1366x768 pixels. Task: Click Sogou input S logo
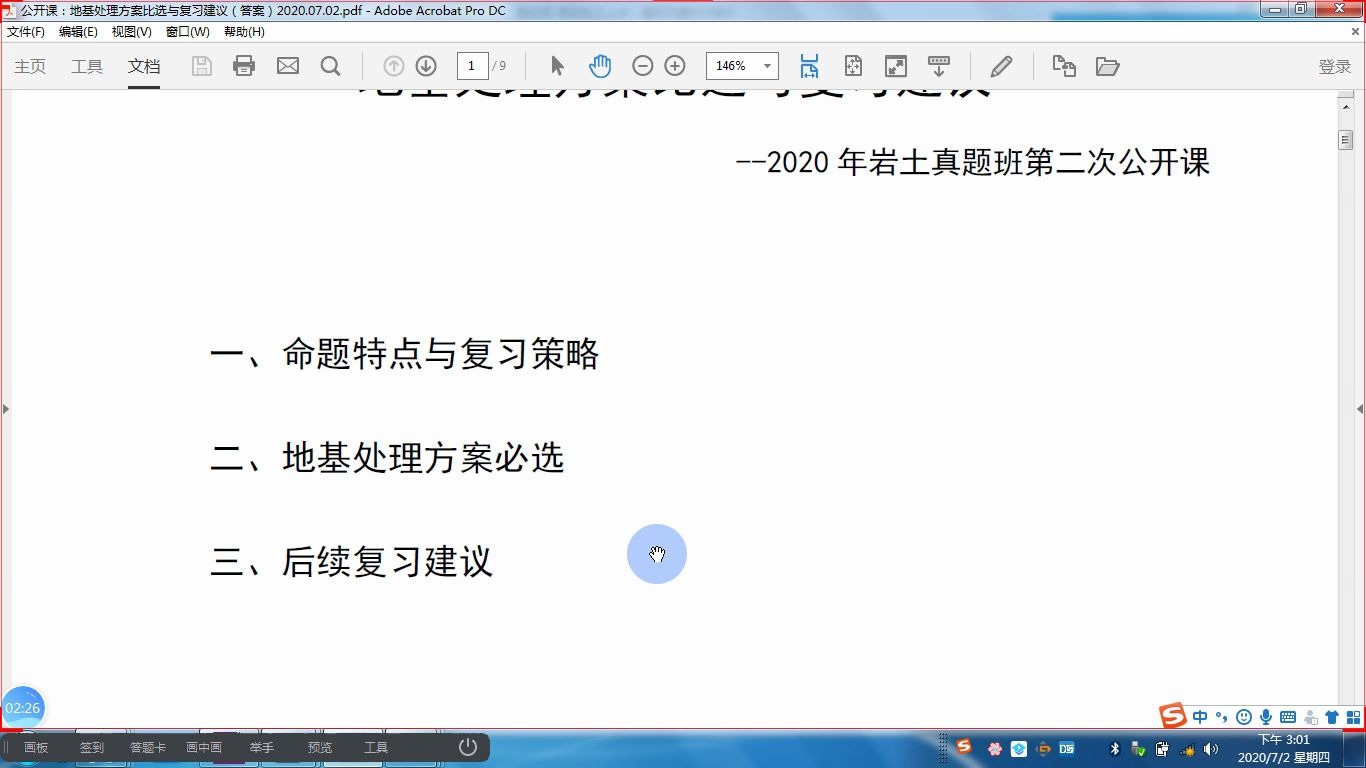point(1173,716)
